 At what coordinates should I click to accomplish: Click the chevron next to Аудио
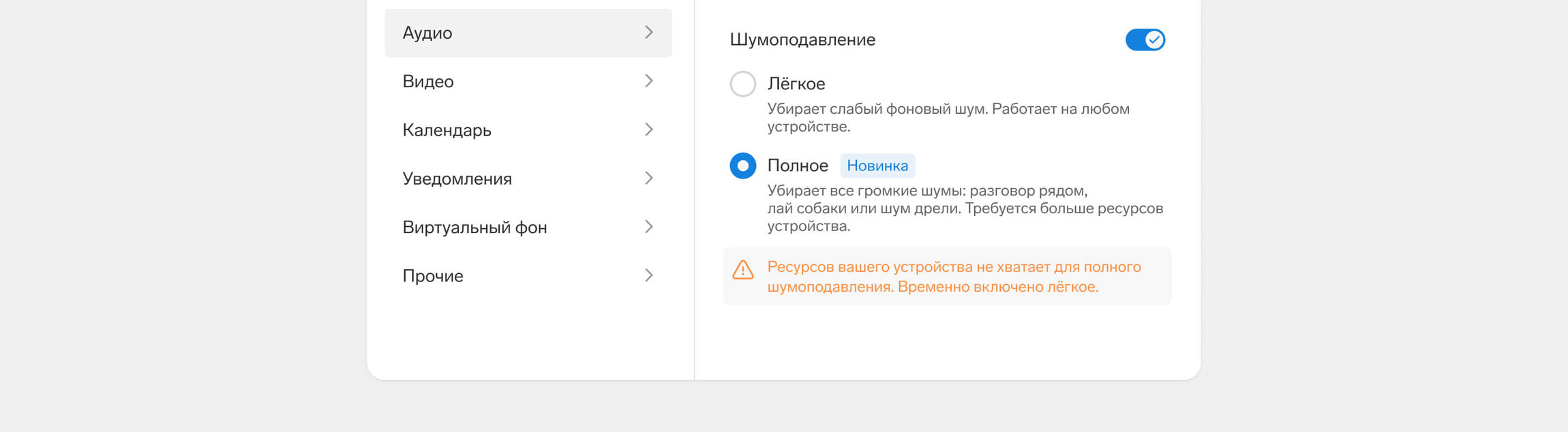pos(648,33)
